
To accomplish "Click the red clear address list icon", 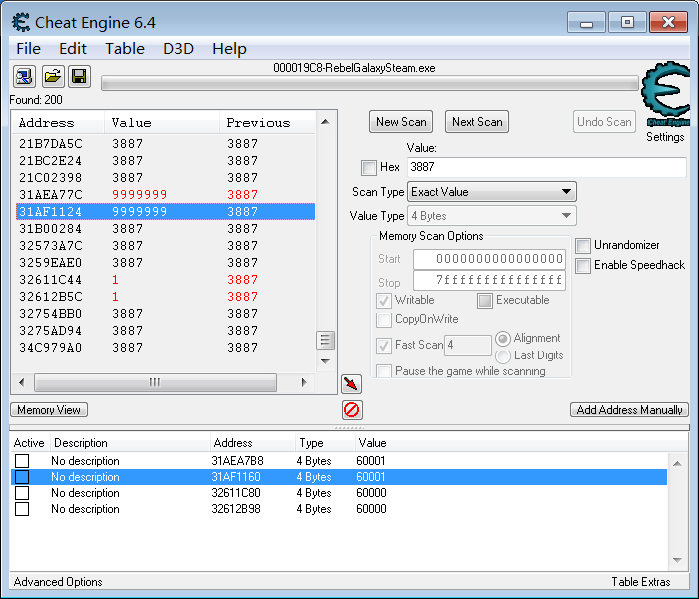I will point(352,410).
